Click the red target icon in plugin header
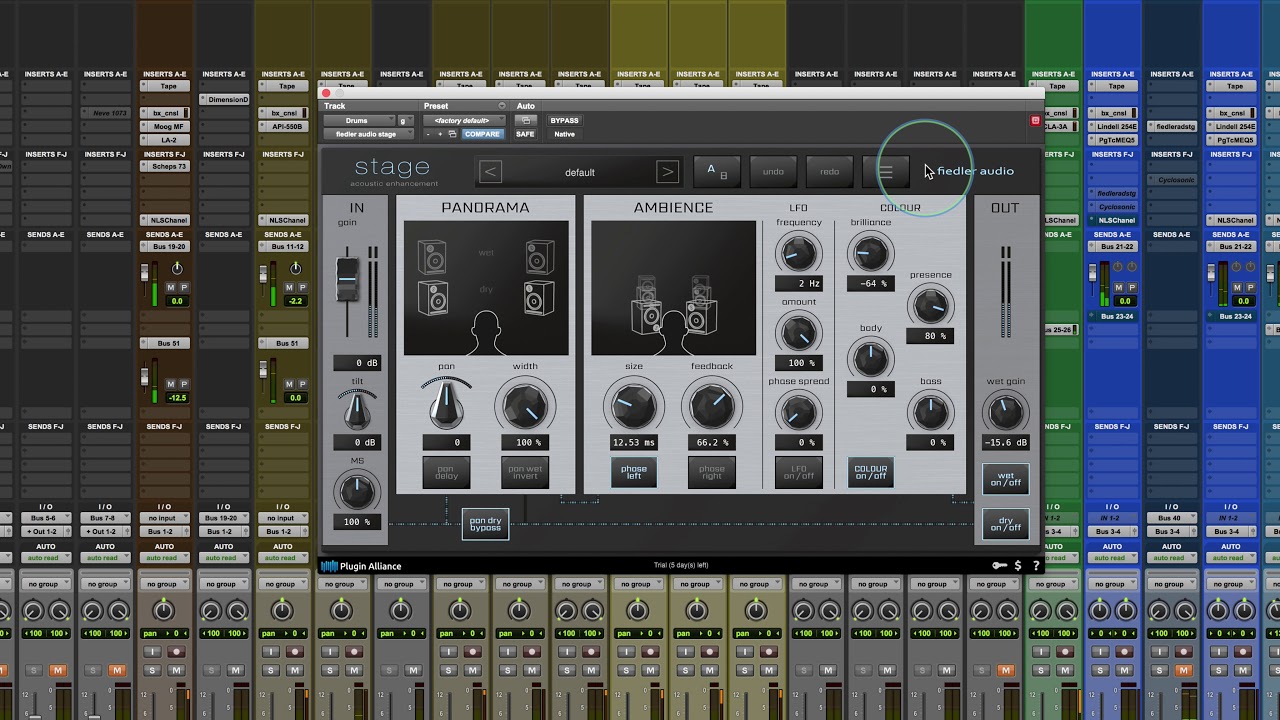The width and height of the screenshot is (1280, 720). [x=1035, y=120]
